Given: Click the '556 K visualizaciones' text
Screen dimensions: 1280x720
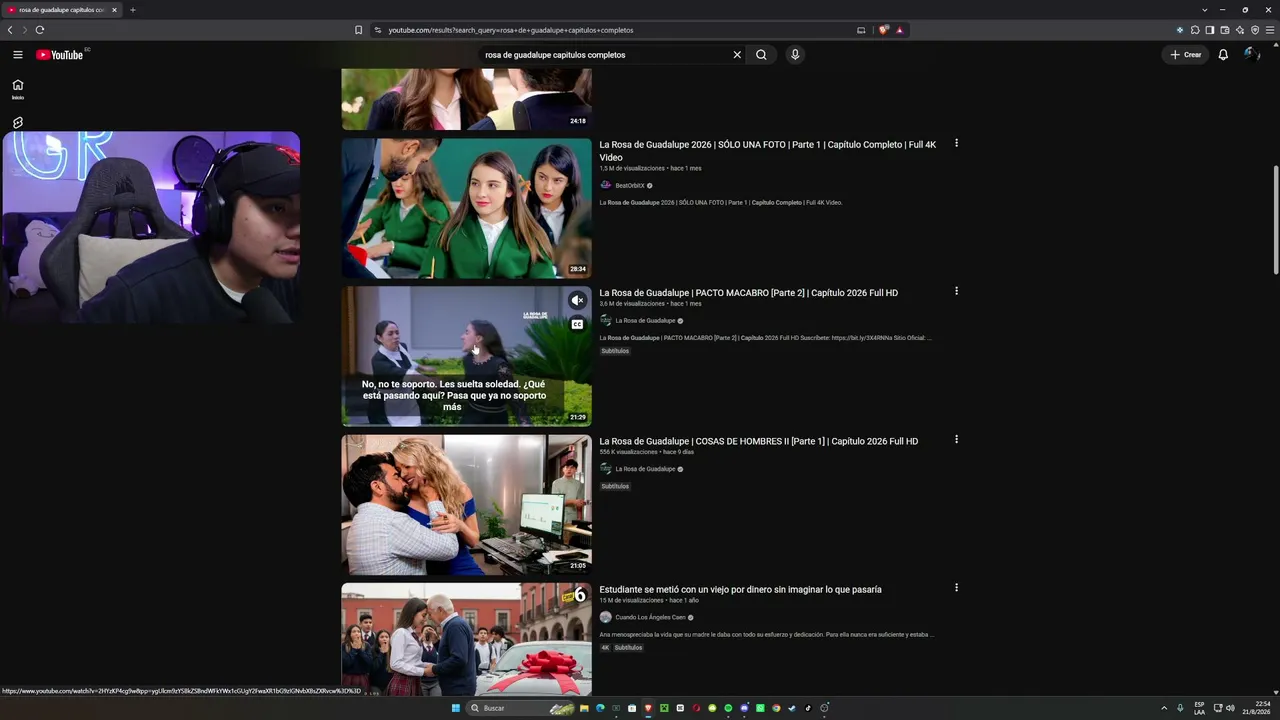Looking at the screenshot, I should point(629,452).
